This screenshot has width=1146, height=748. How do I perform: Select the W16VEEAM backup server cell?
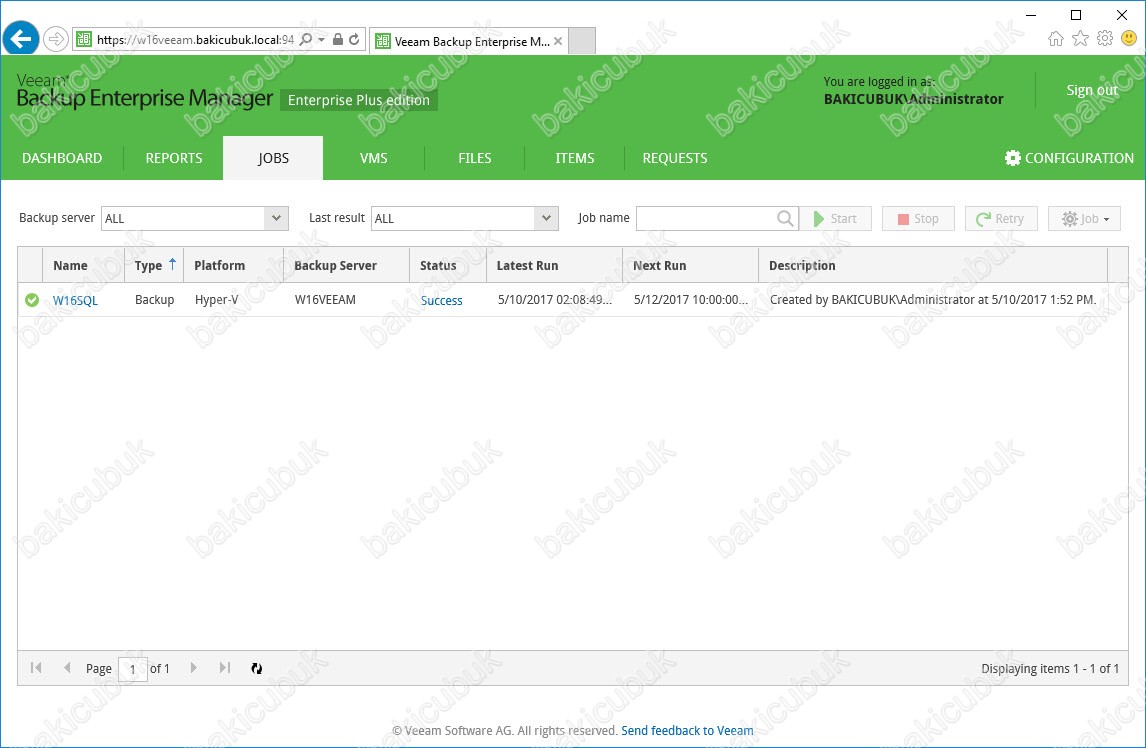click(x=325, y=300)
